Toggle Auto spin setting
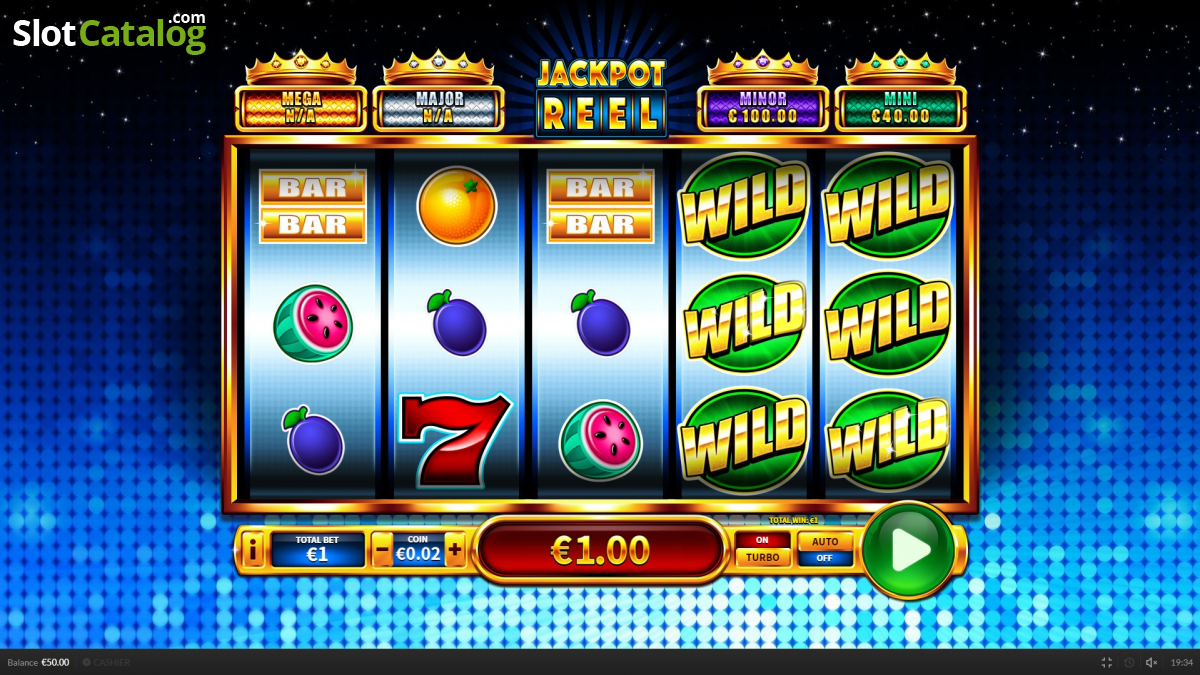The width and height of the screenshot is (1200, 675). [x=825, y=549]
